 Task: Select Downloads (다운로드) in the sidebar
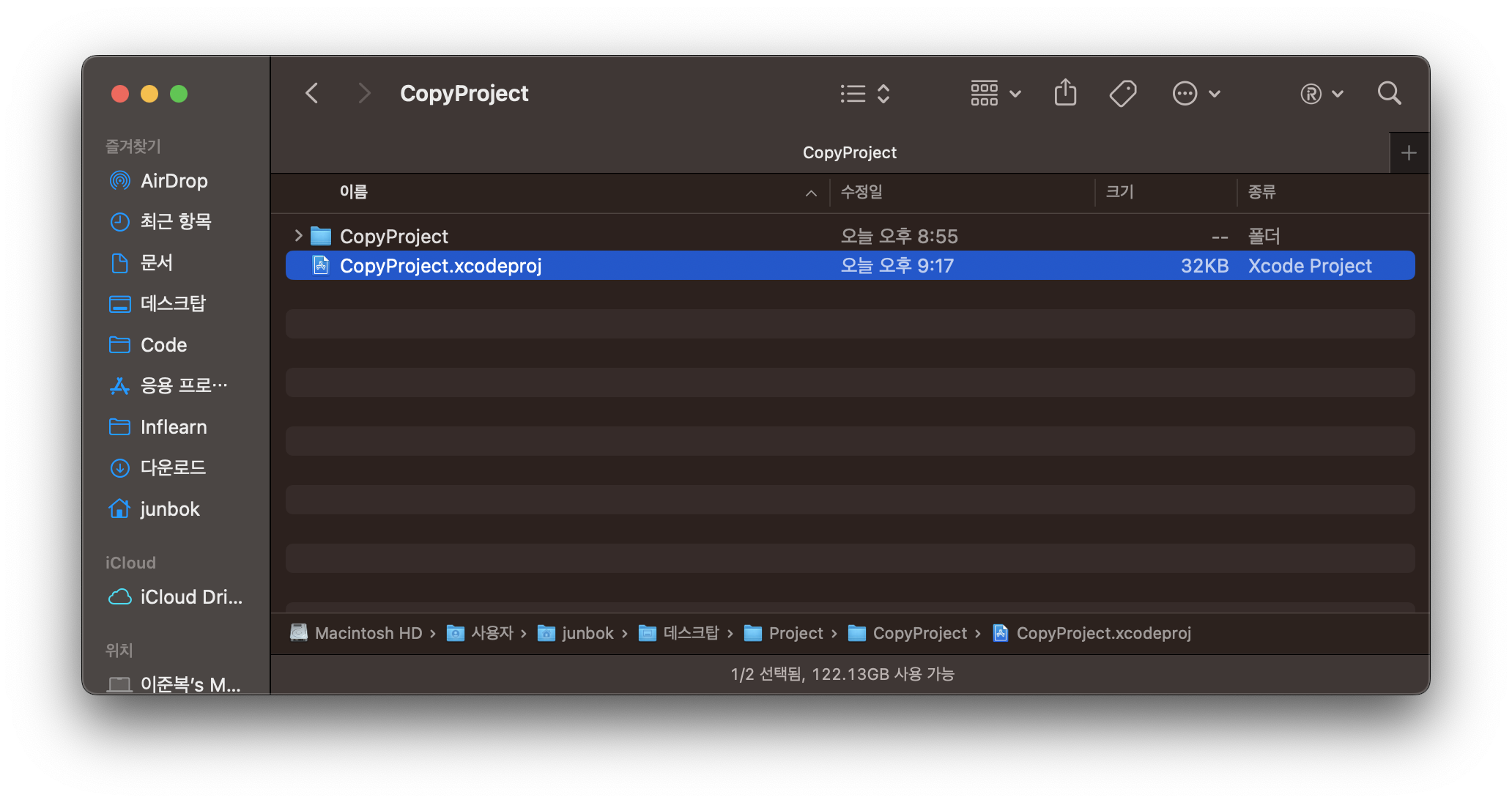coord(173,467)
